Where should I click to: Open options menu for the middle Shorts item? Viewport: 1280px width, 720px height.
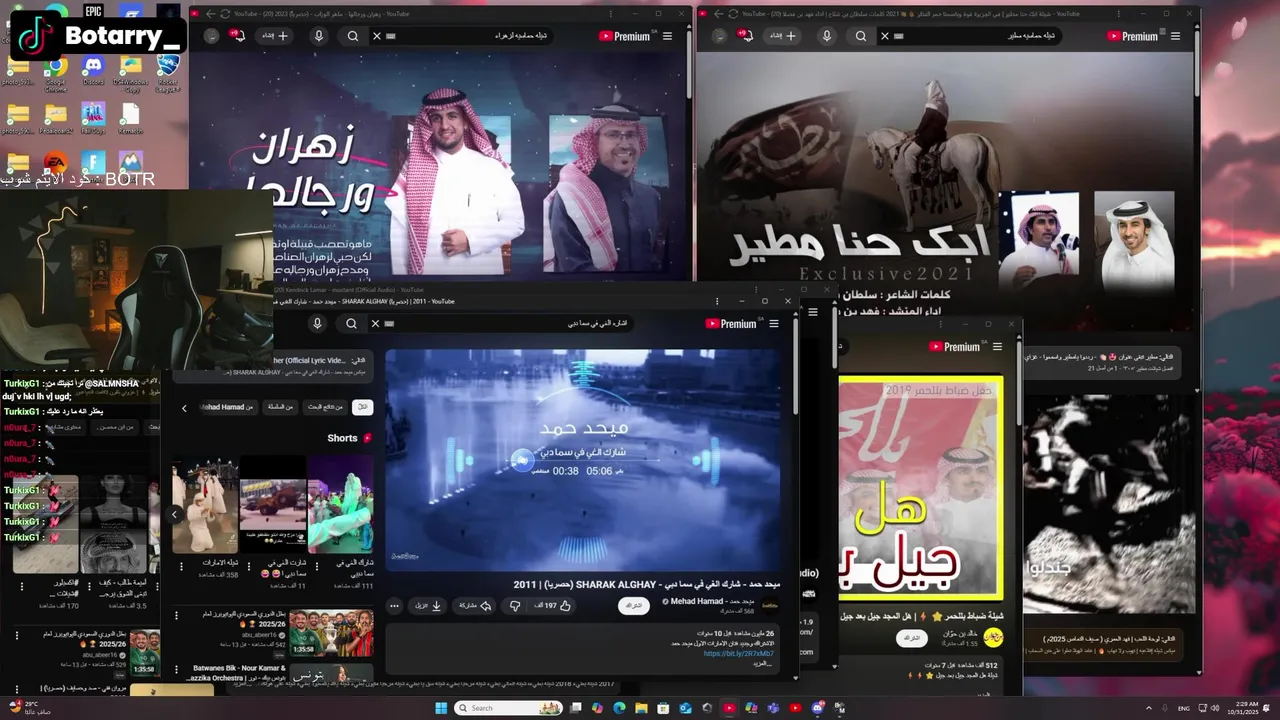tap(249, 566)
